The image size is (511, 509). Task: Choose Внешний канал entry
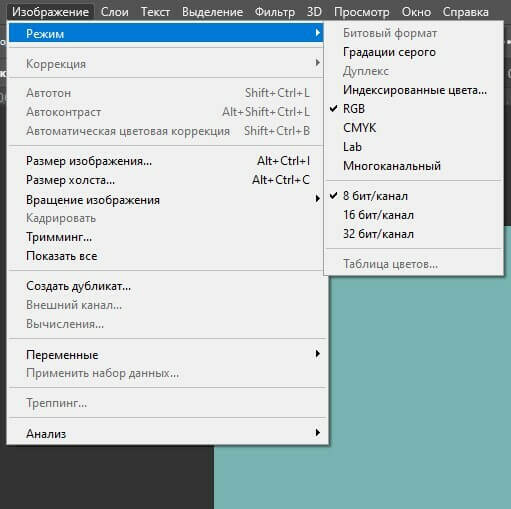click(x=166, y=305)
